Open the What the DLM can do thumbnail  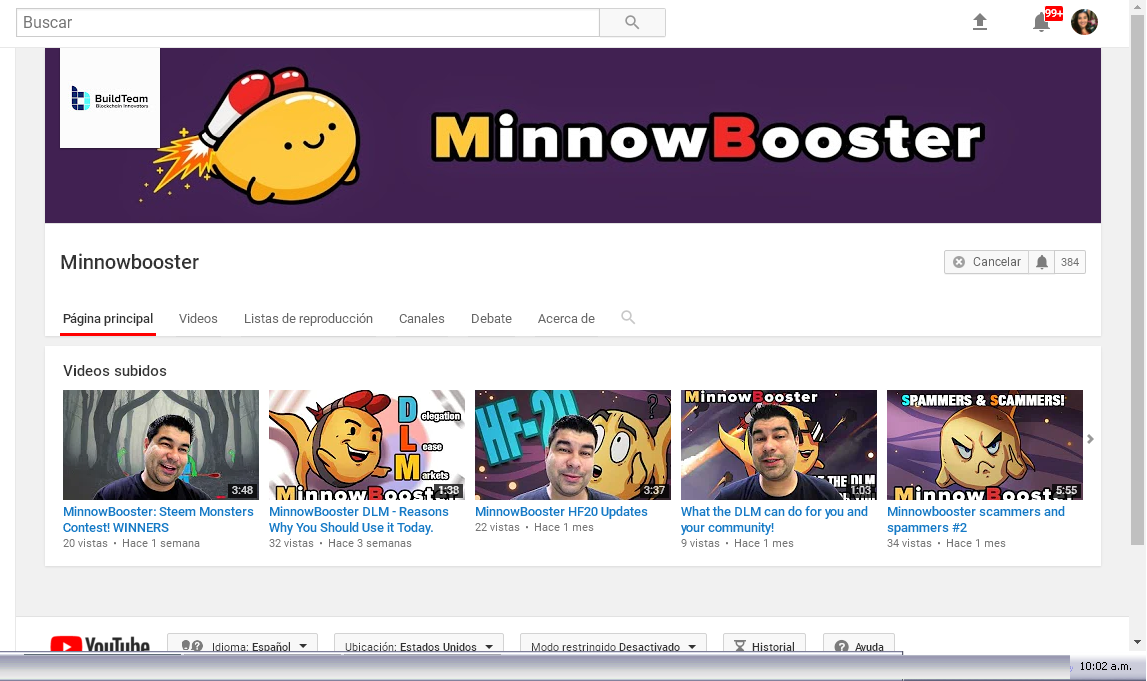tap(778, 445)
